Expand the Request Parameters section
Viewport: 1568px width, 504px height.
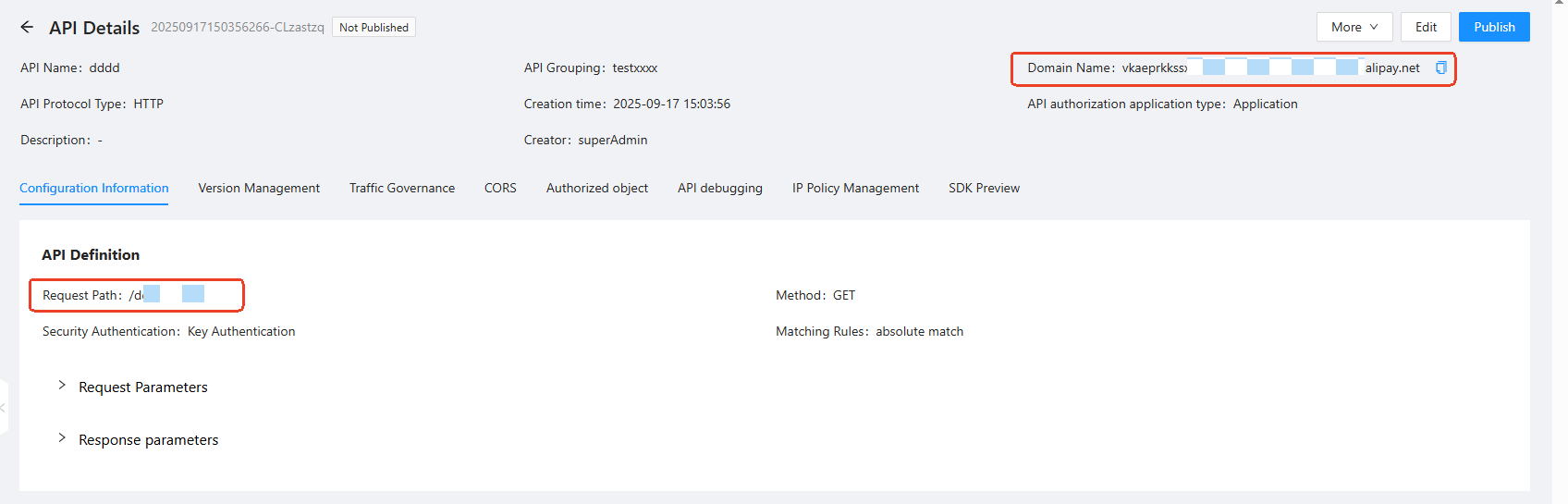134,387
